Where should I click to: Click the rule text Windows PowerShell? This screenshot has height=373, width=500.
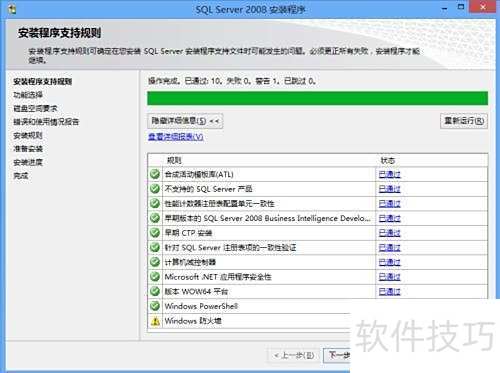click(201, 306)
